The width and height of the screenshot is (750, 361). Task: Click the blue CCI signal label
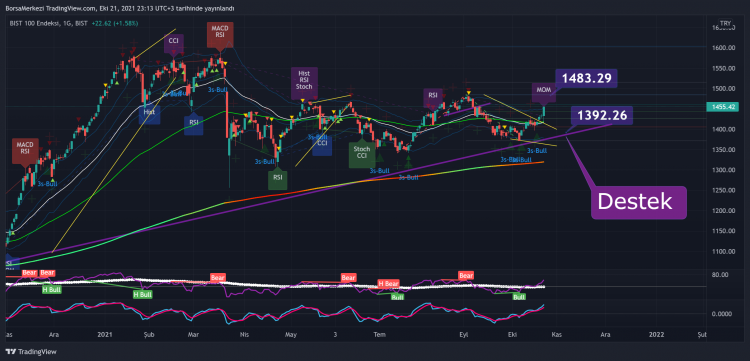click(x=322, y=145)
